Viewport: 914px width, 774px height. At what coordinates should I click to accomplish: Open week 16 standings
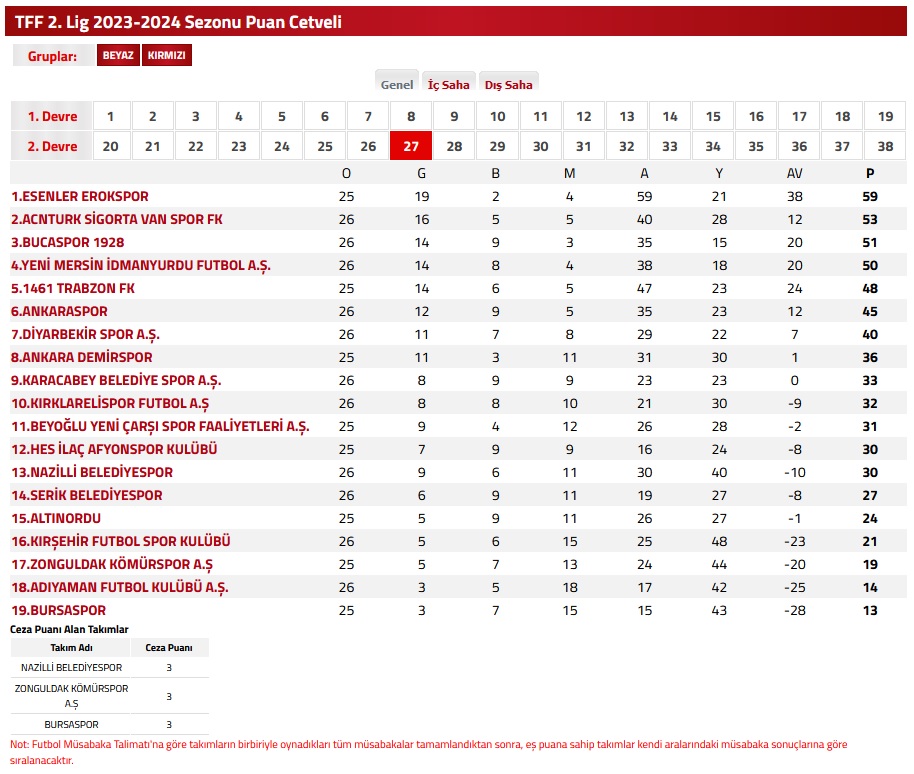pos(756,116)
